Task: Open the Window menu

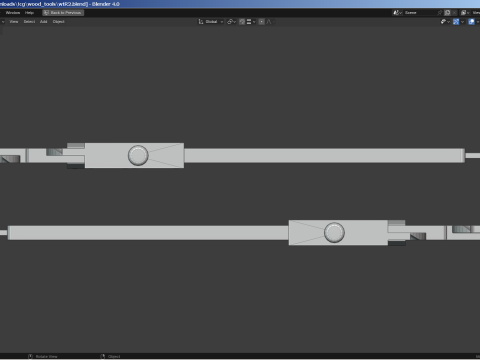Action: coord(13,13)
